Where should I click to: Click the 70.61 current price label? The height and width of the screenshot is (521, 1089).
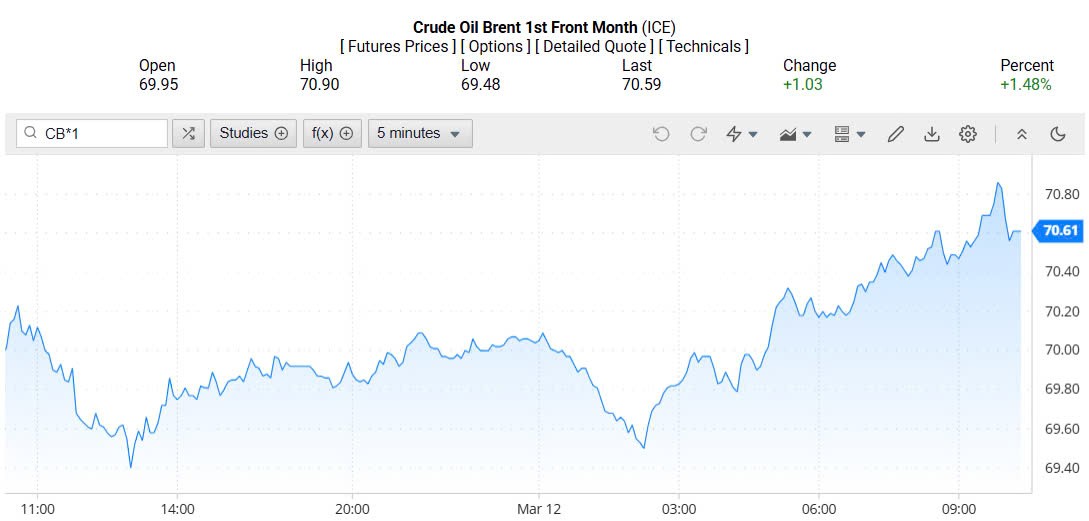[x=1060, y=231]
